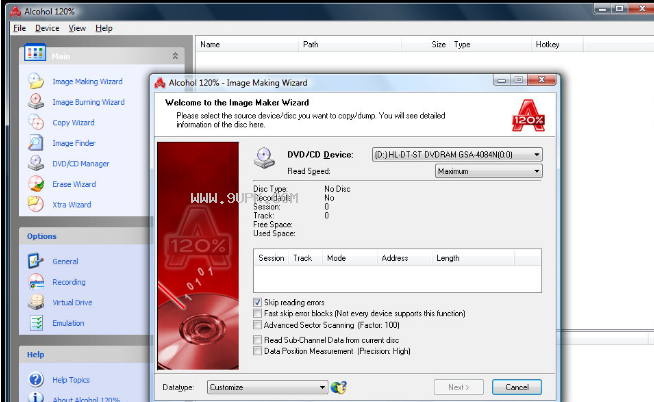Click the Image Making Wizard sidebar icon
Viewport: 654px width, 402px height.
point(36,81)
